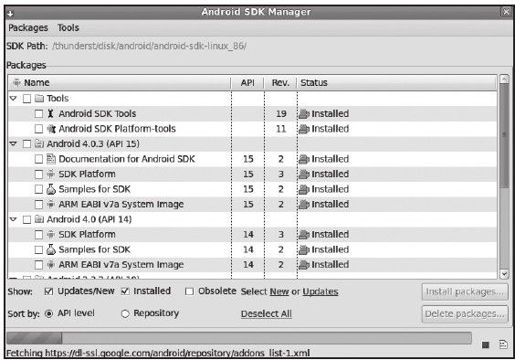Check Documentation for Android SDK checkbox
This screenshot has height=360, width=515.
pos(39,159)
